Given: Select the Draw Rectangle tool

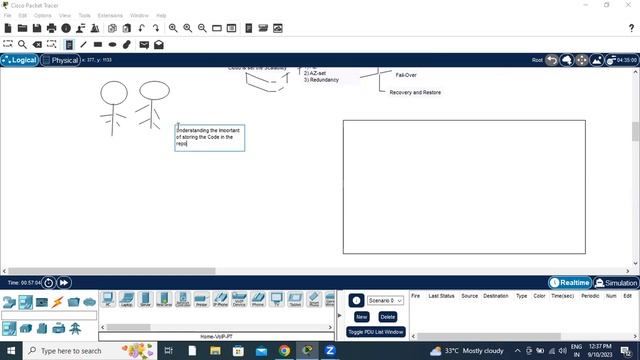Looking at the screenshot, I should 98,44.
